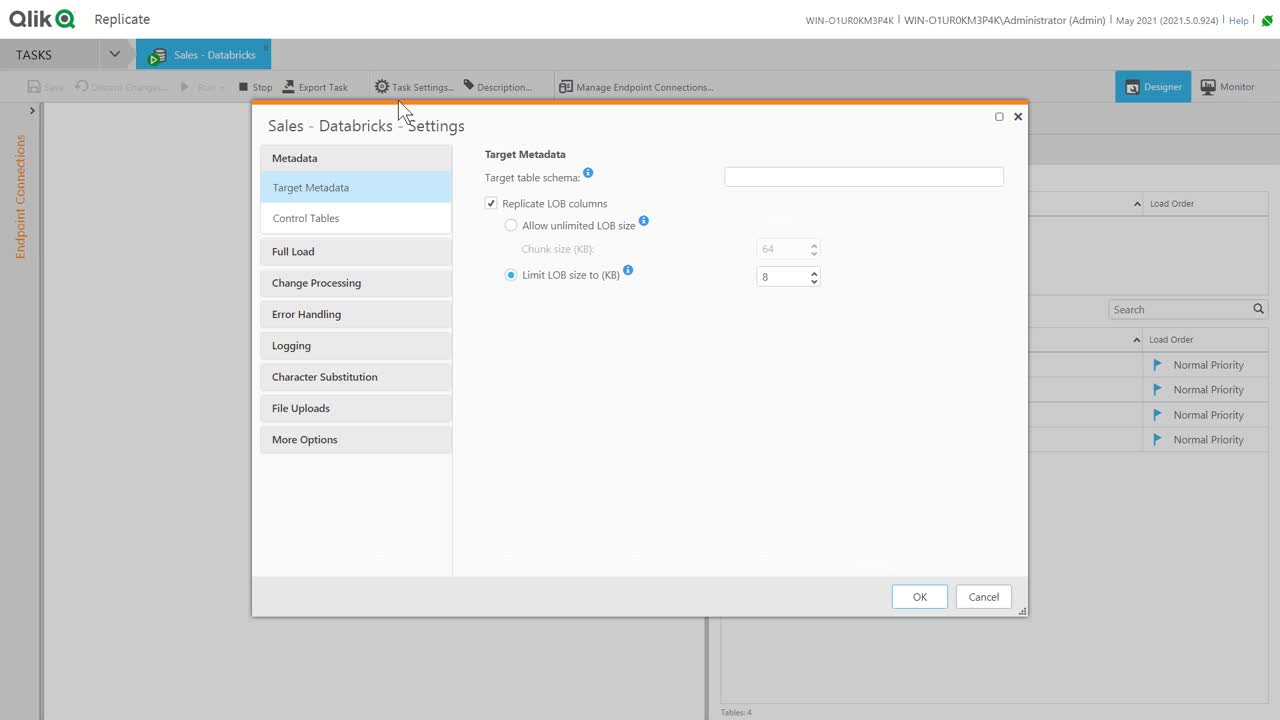
Task: Click the green status icon beside Help
Action: [x=1267, y=20]
